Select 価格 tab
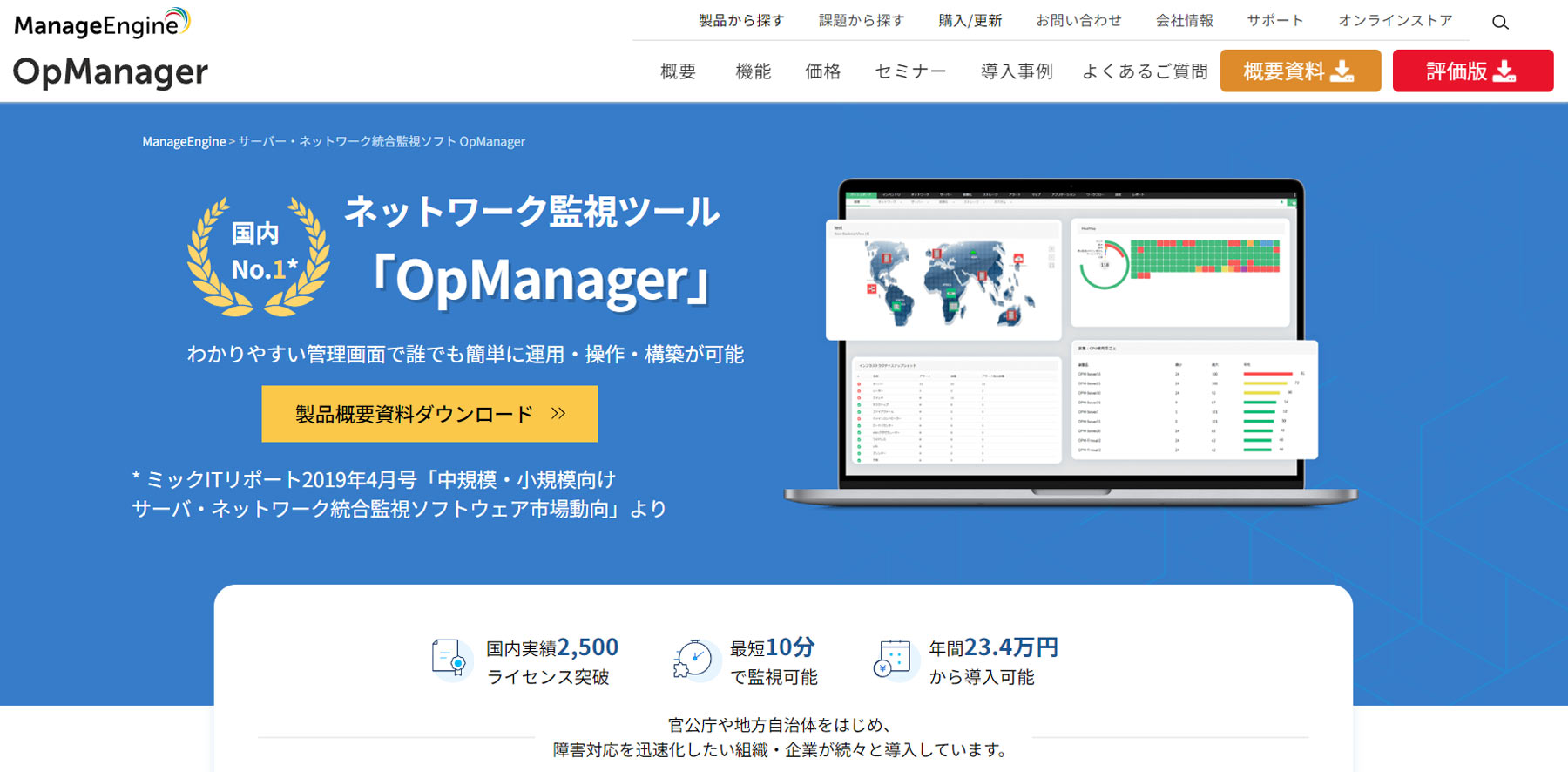The width and height of the screenshot is (1568, 772). (822, 71)
